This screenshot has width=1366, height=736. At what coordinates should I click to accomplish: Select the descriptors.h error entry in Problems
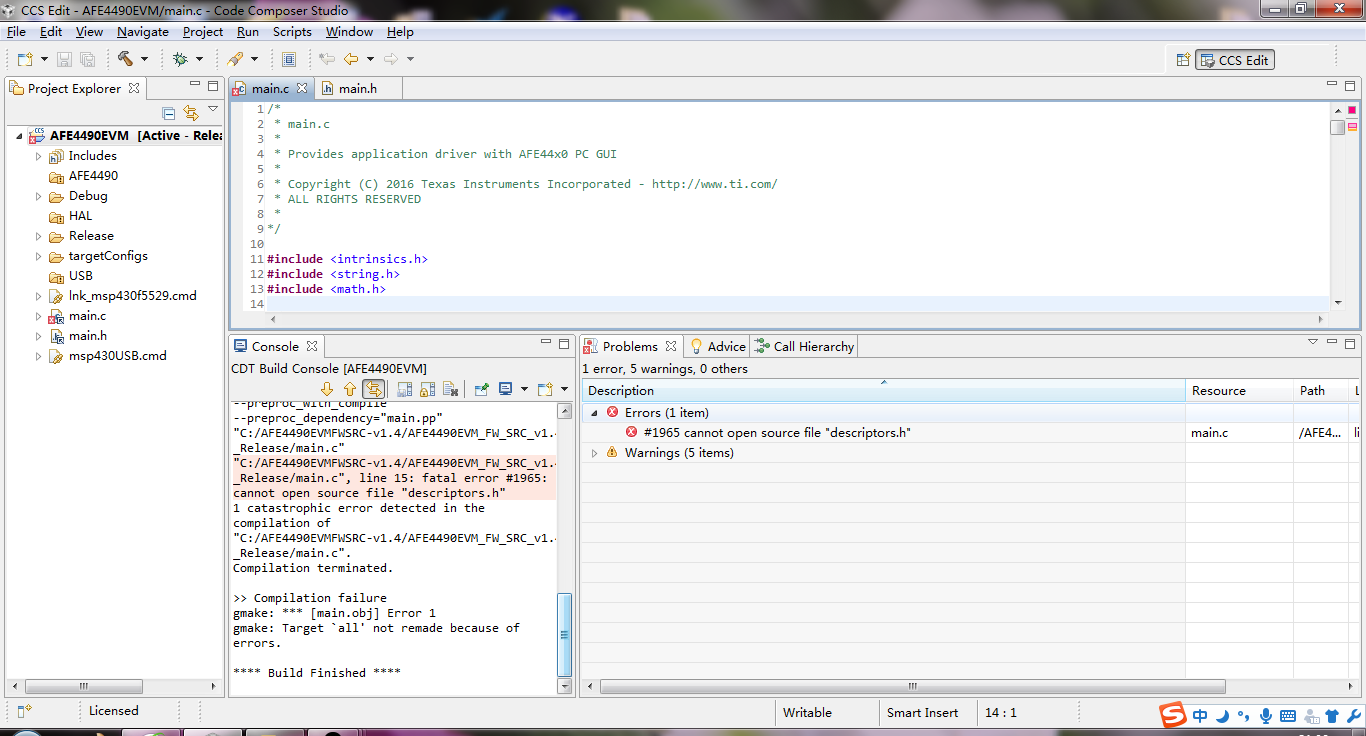pyautogui.click(x=776, y=433)
